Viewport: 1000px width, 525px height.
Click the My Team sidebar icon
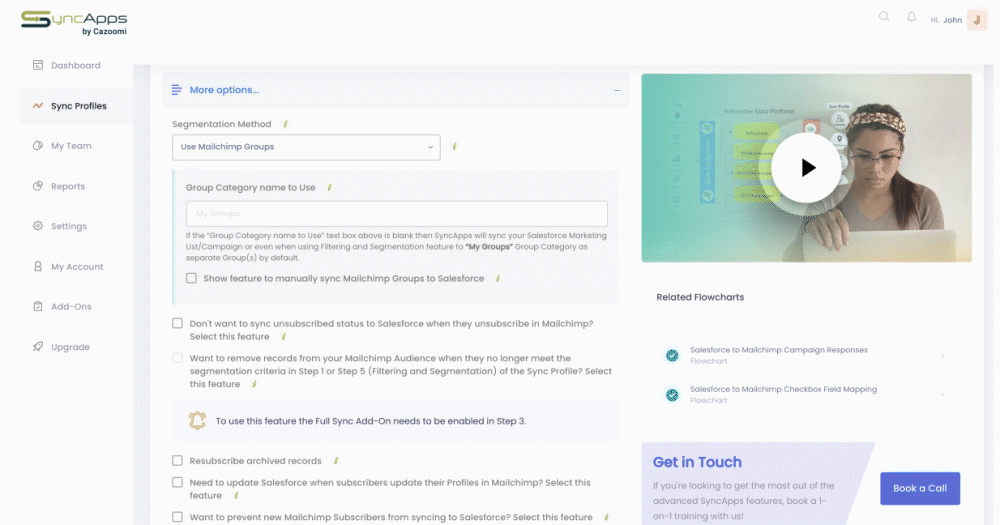38,145
